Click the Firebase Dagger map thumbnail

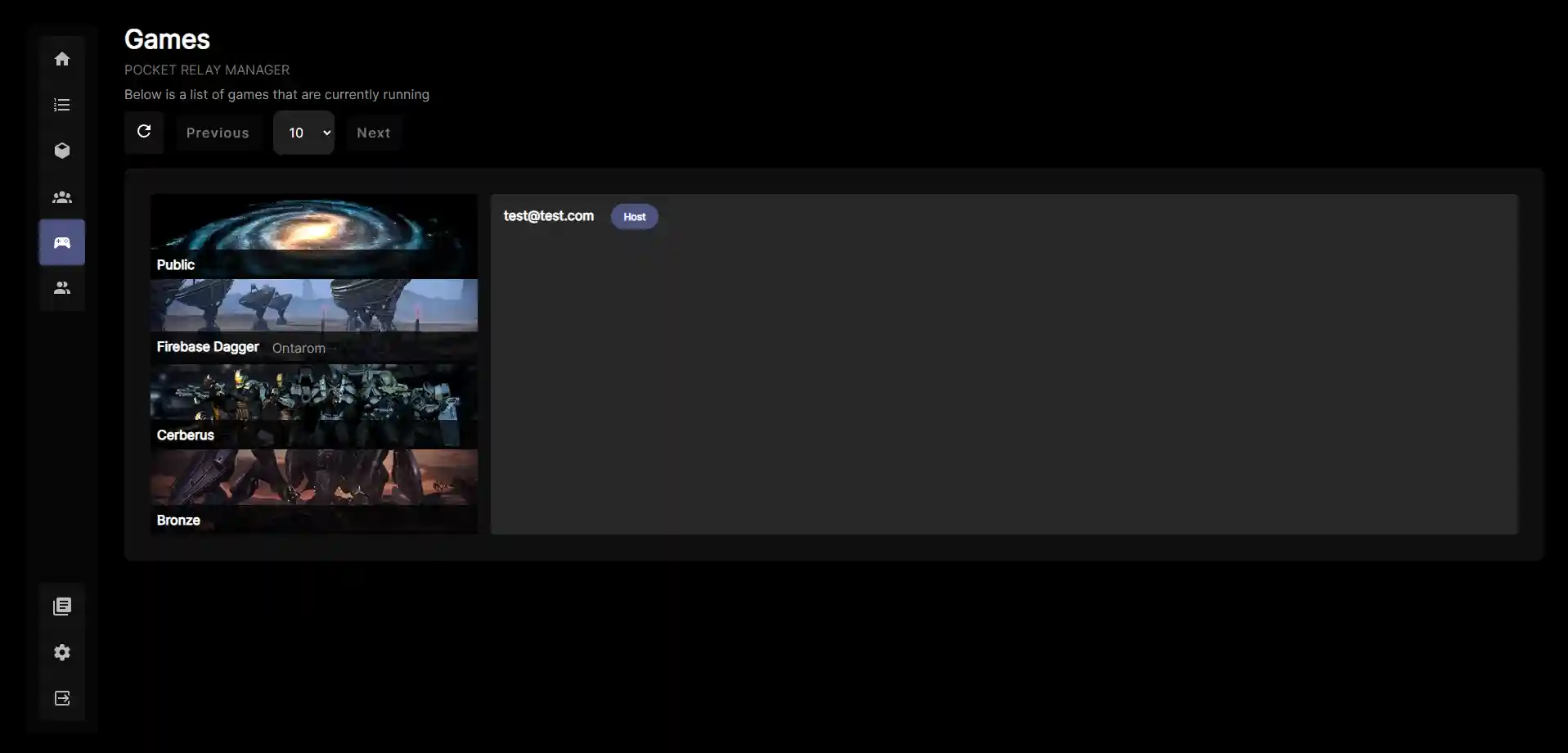314,320
